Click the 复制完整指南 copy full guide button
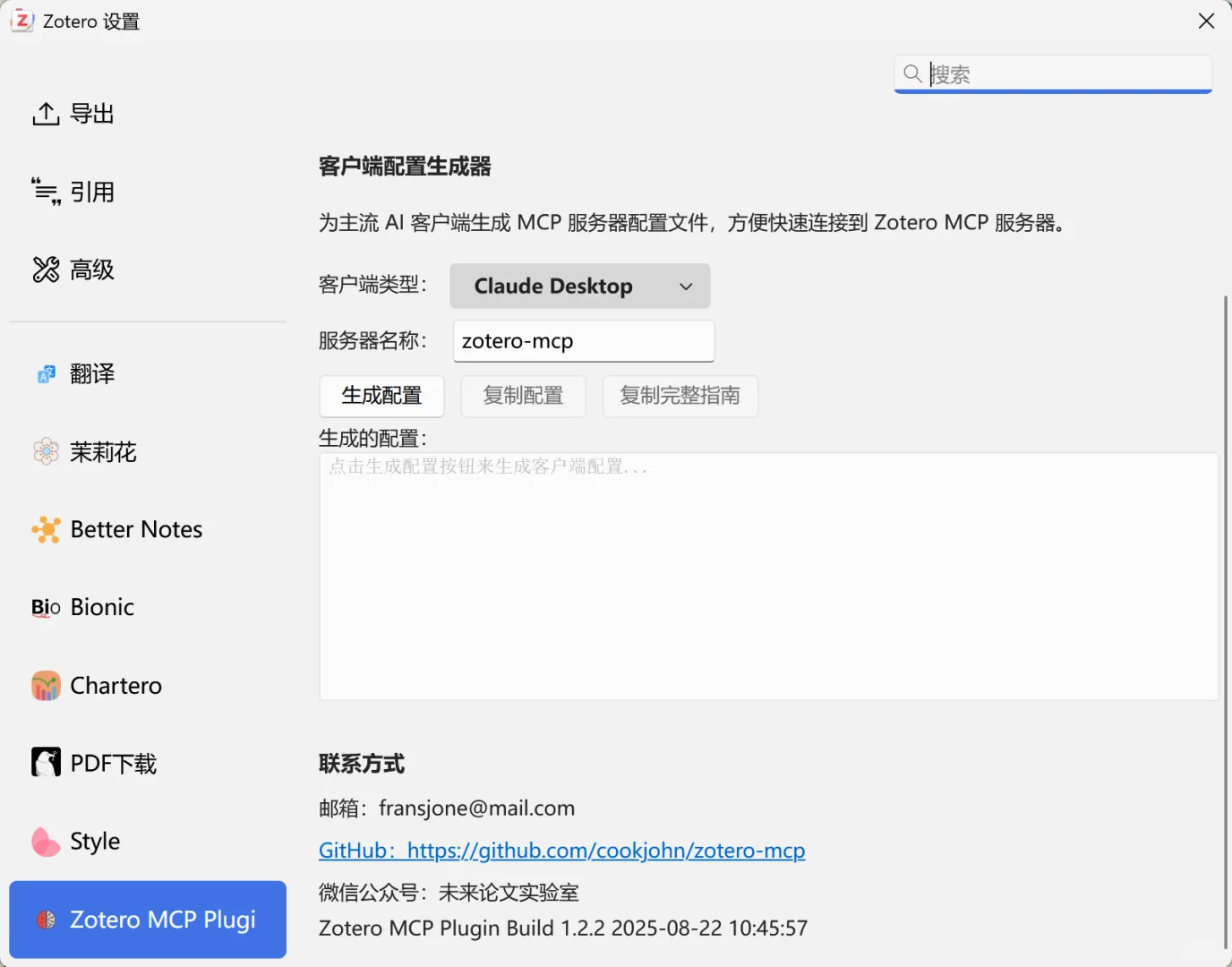This screenshot has width=1232, height=967. point(680,396)
